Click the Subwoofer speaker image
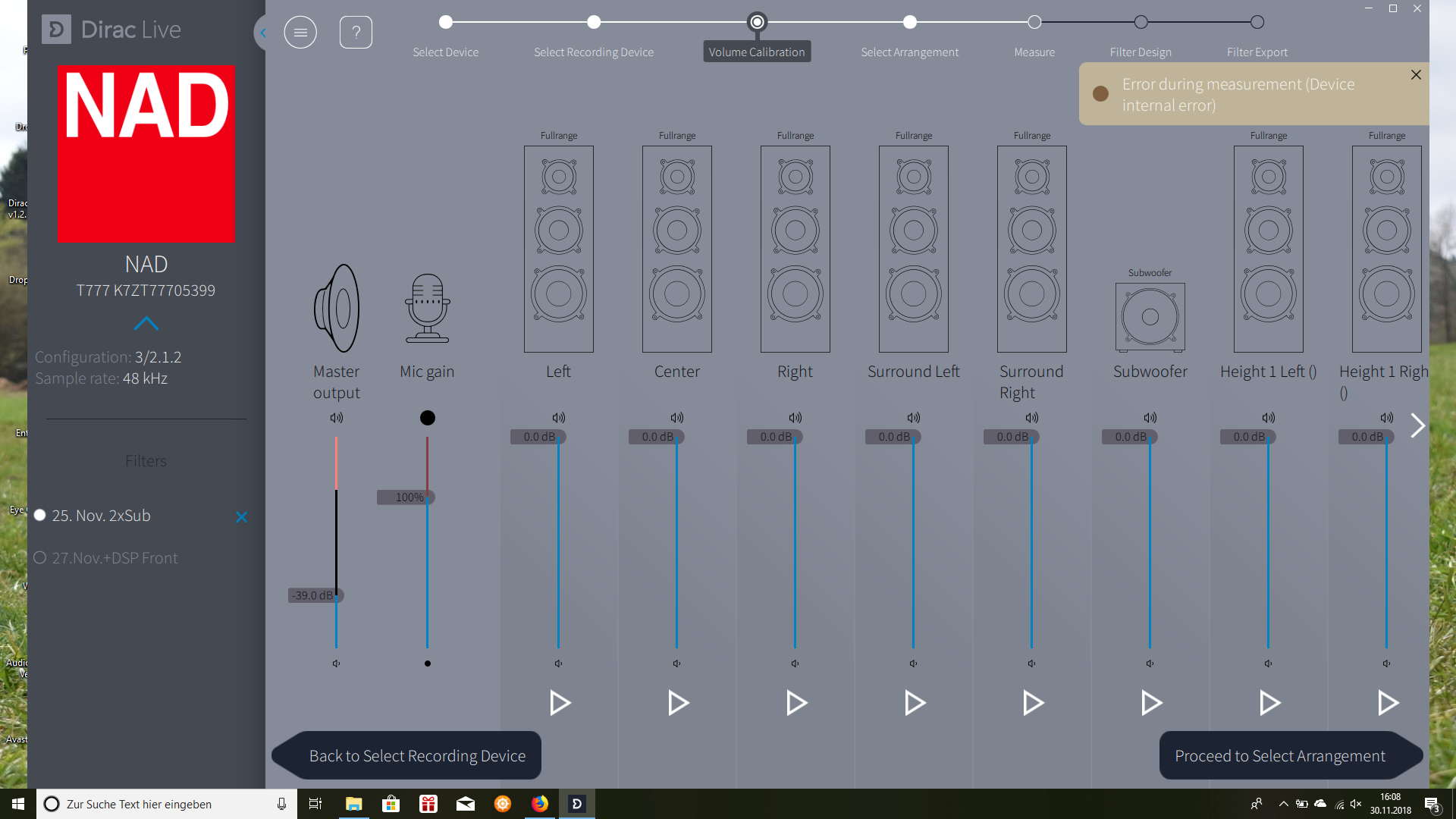The width and height of the screenshot is (1456, 819). pyautogui.click(x=1150, y=318)
